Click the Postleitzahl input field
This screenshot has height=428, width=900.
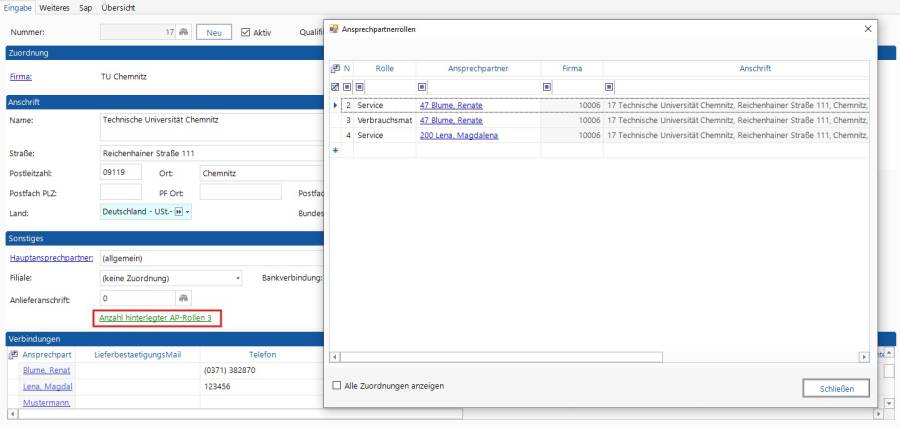click(121, 172)
